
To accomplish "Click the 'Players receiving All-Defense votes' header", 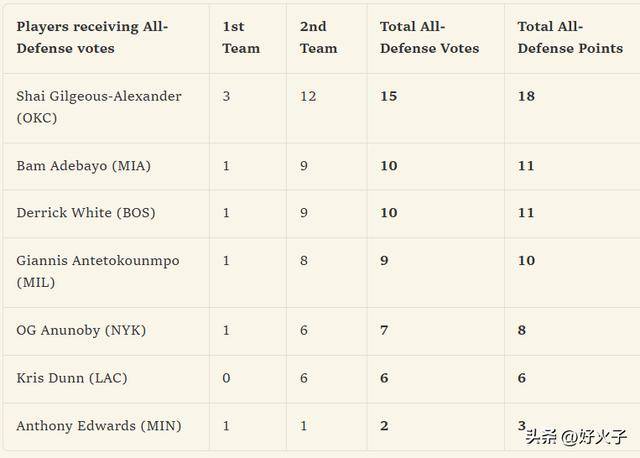I will coord(92,38).
